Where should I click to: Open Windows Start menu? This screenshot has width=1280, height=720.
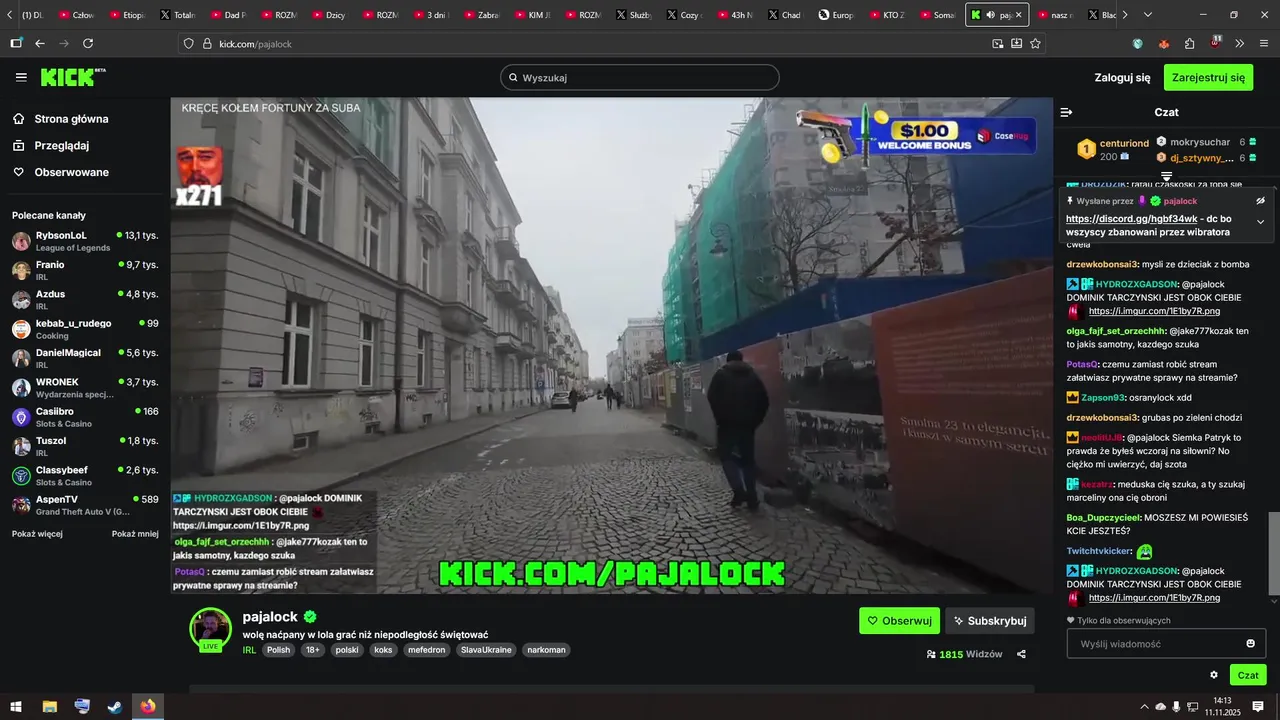pos(16,706)
